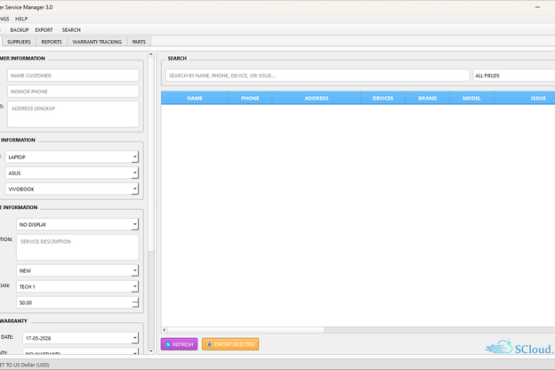The image size is (555, 370).
Task: Sort by the PHONE column header
Action: tap(250, 98)
